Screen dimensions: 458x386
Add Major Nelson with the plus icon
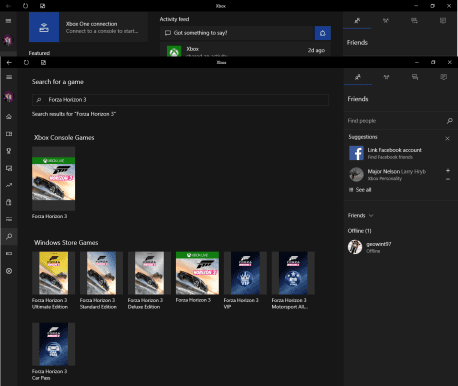pos(448,170)
